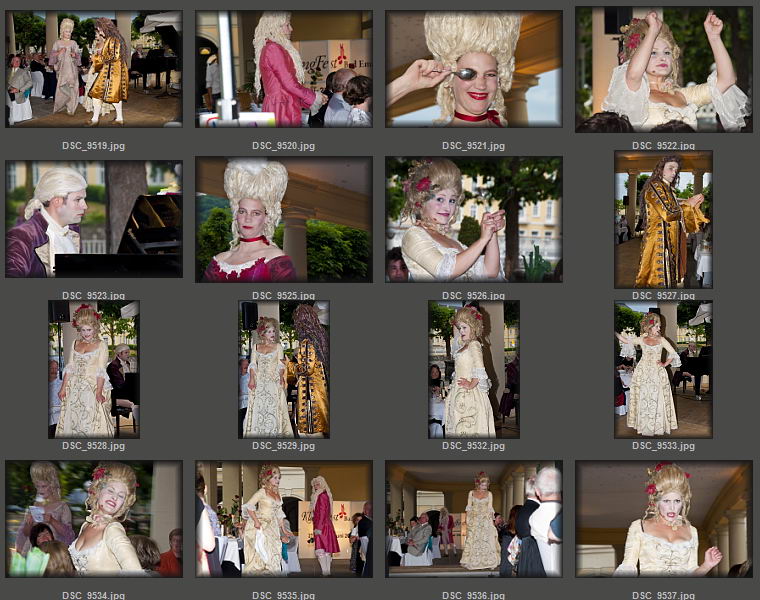Select DSC_9536.jpg thumbnail viewed from the audience
This screenshot has height=600, width=760.
474,519
